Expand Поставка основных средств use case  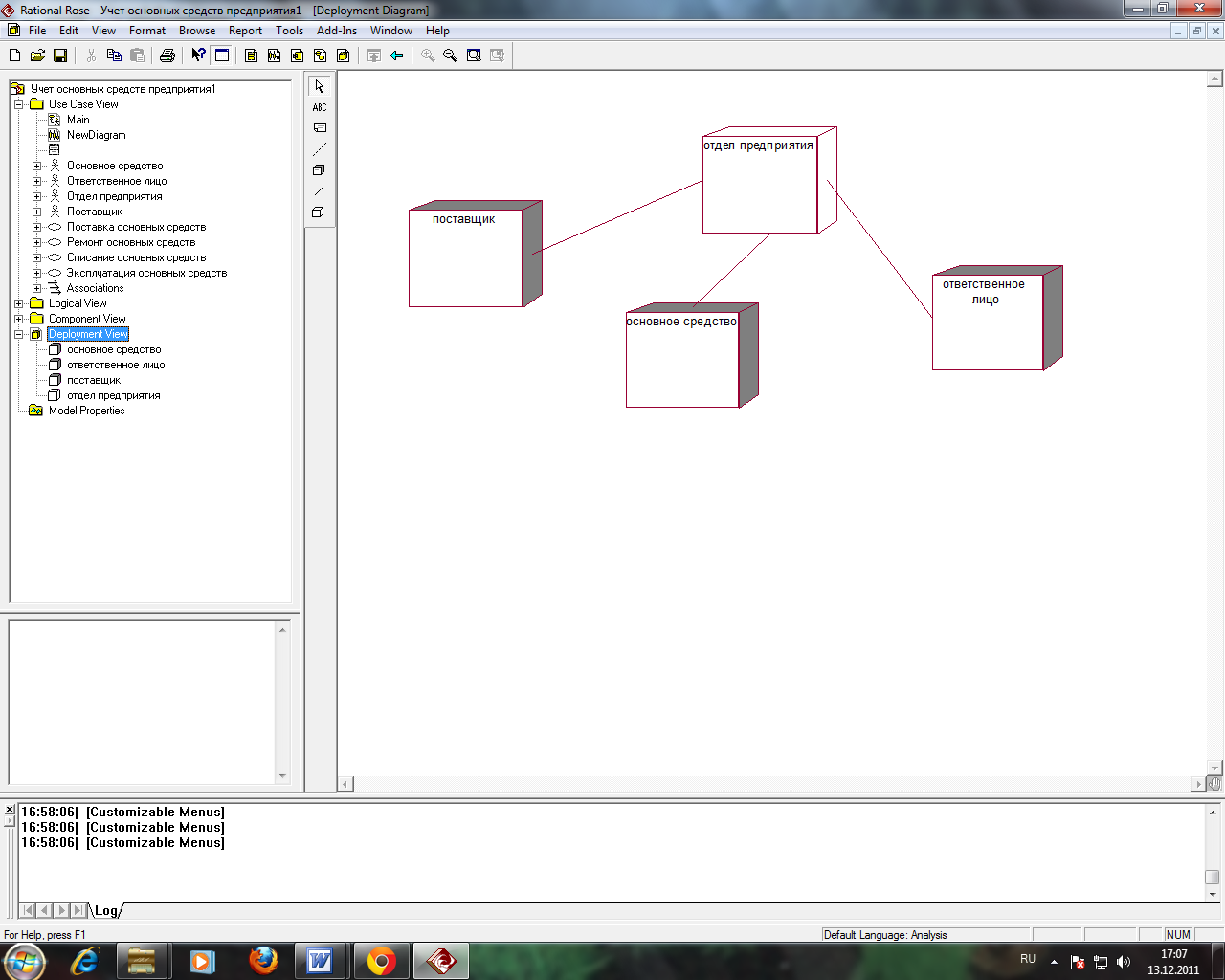pos(37,227)
